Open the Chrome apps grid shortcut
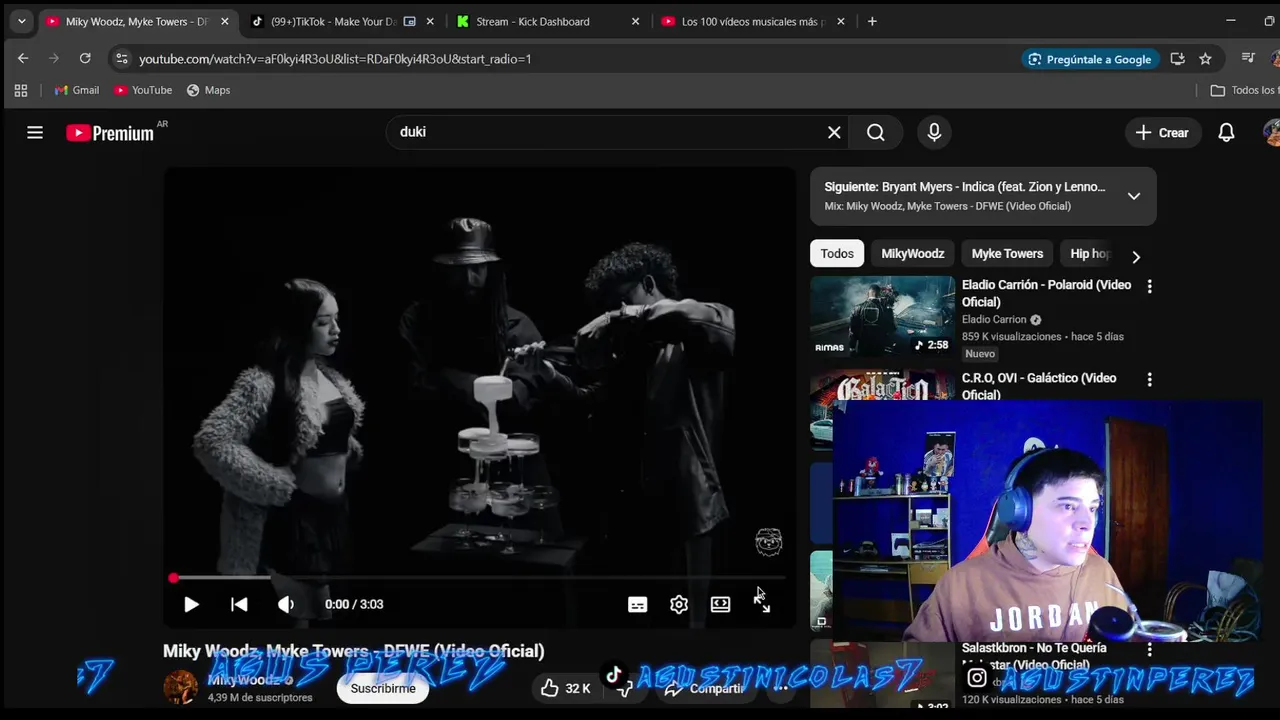 coord(21,90)
